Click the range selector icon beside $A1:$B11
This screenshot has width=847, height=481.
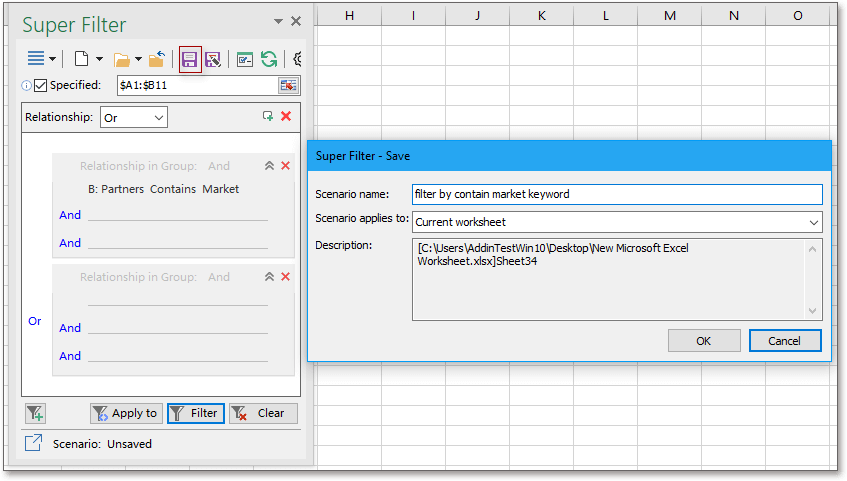coord(288,86)
